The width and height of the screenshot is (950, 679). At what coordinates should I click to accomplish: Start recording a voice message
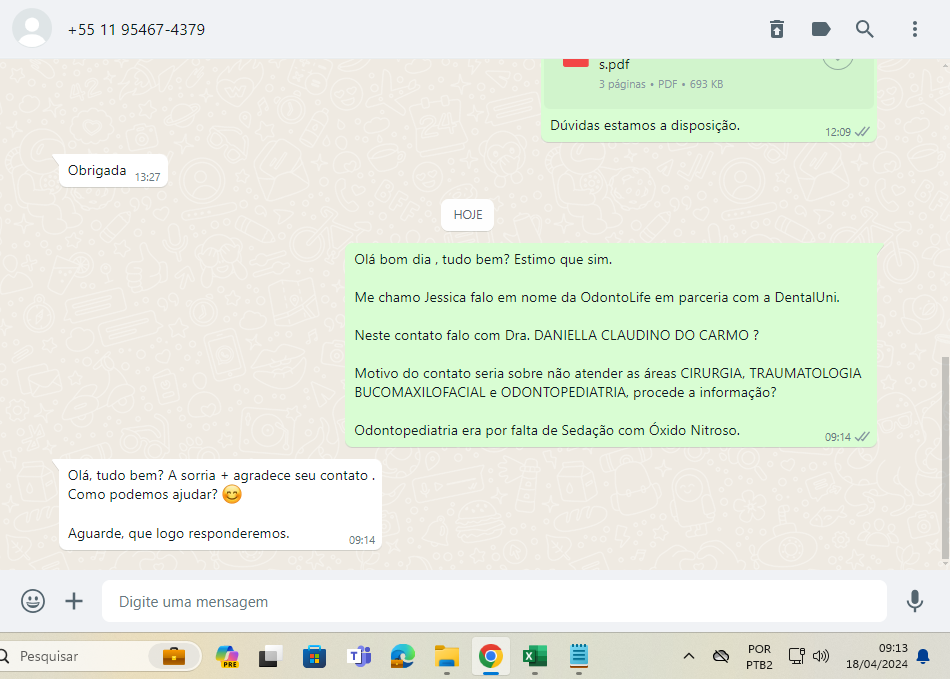[x=914, y=601]
